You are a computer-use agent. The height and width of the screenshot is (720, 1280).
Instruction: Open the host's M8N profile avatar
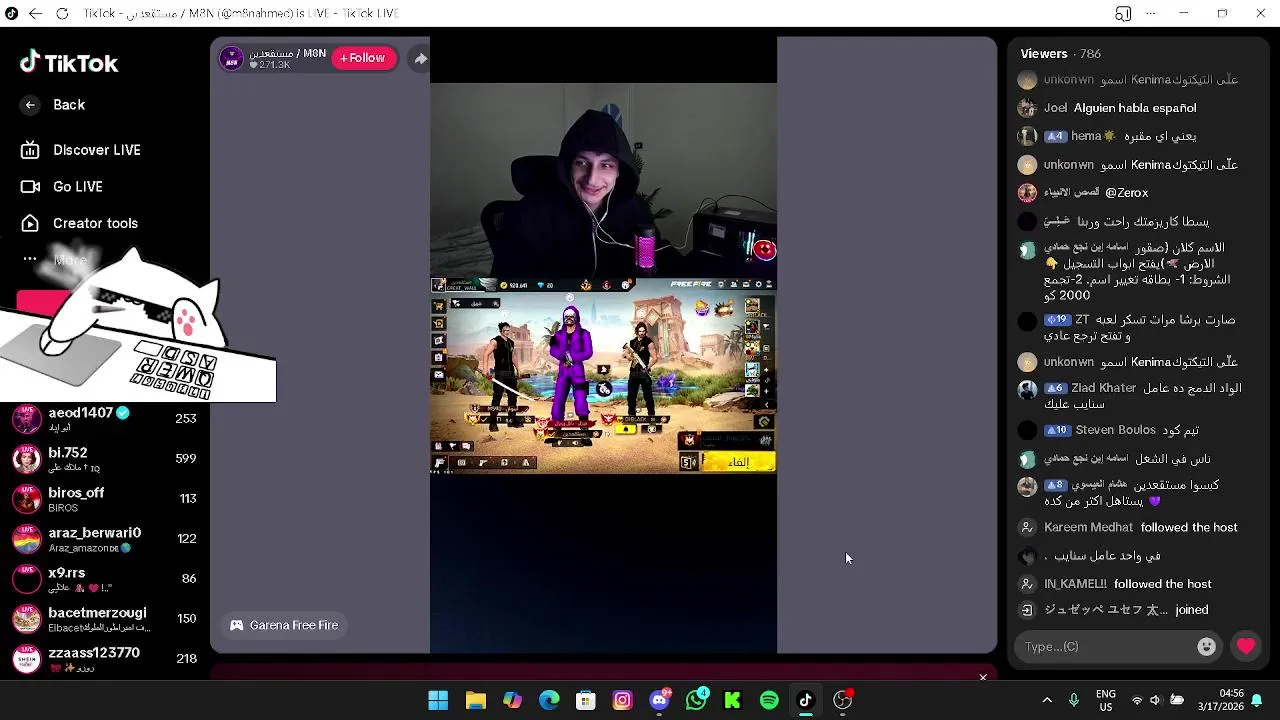coord(232,59)
